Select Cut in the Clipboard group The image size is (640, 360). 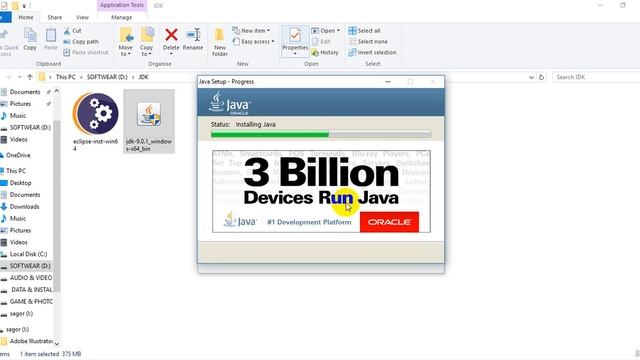pyautogui.click(x=73, y=31)
